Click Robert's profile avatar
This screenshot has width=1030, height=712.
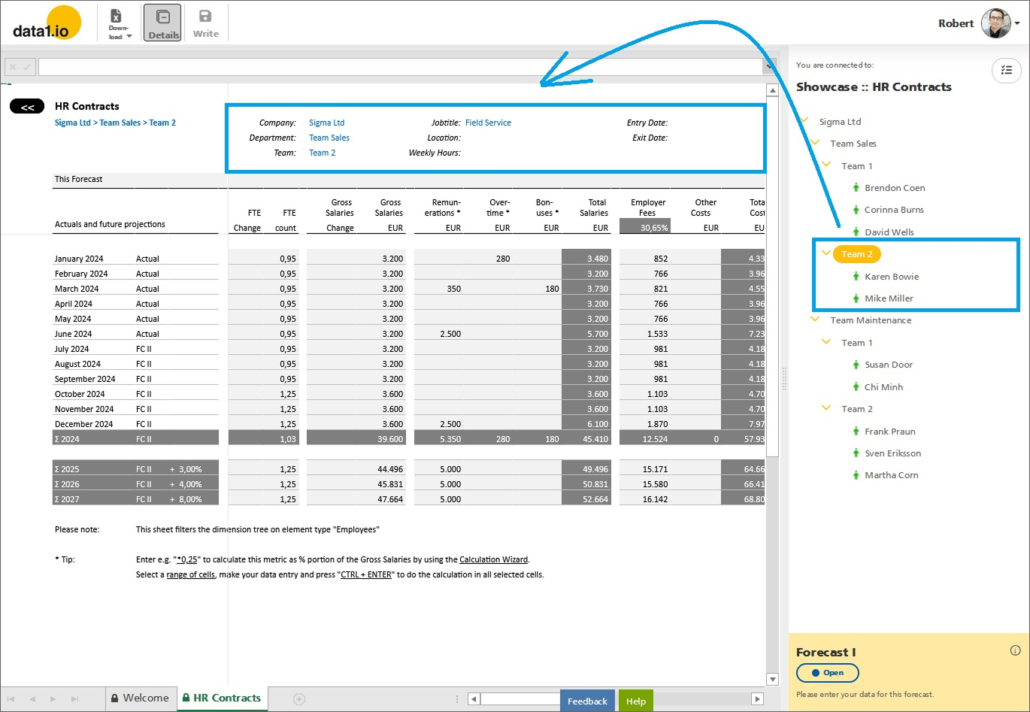tap(995, 23)
